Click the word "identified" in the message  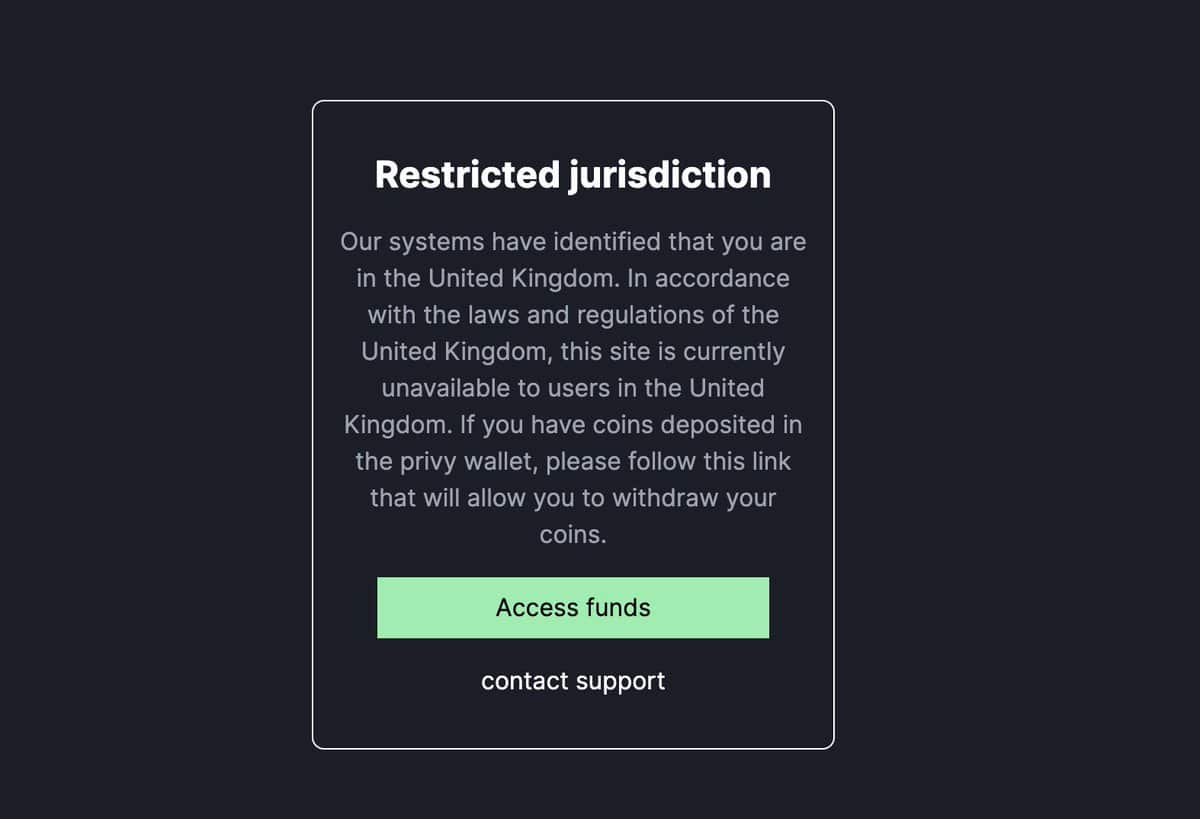point(608,243)
